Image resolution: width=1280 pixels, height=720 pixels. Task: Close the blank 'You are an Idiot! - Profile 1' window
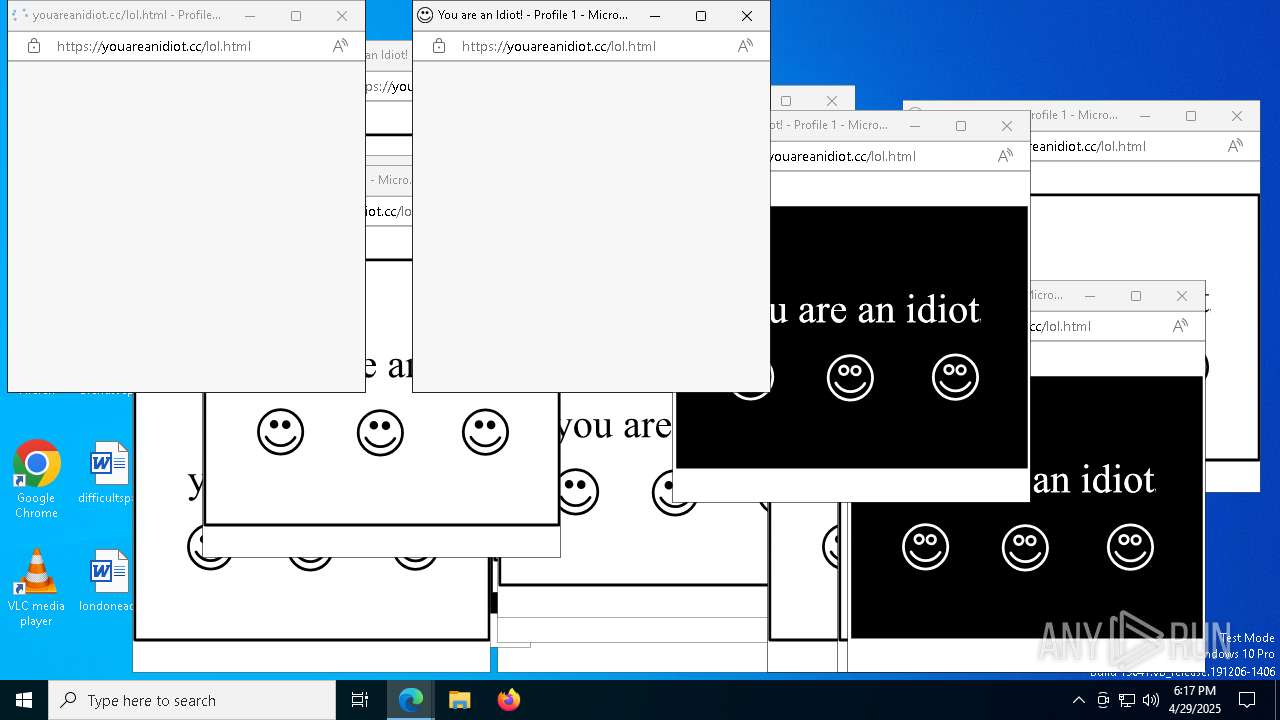click(x=747, y=16)
